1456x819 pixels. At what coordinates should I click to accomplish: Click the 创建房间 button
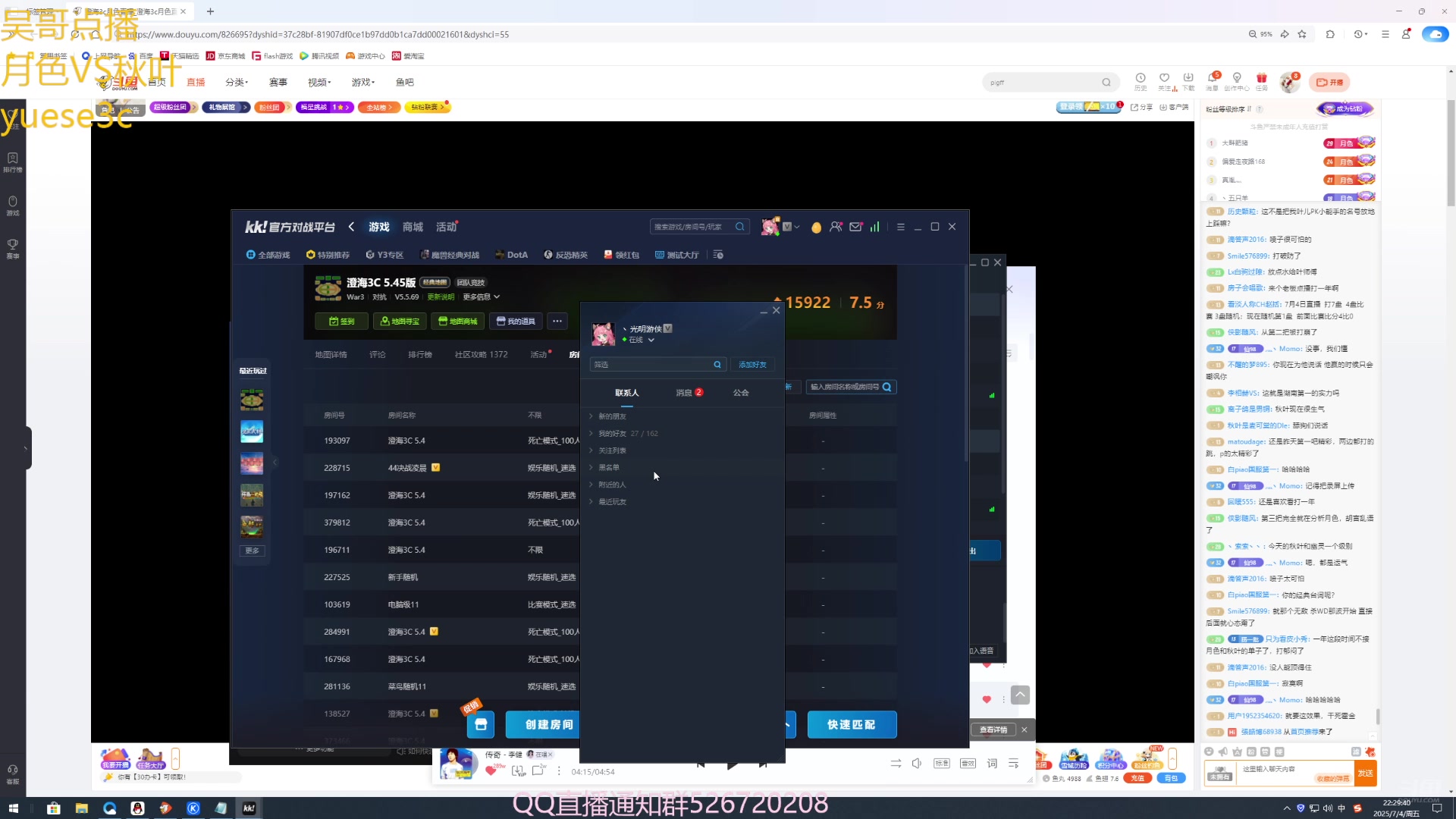click(x=543, y=725)
